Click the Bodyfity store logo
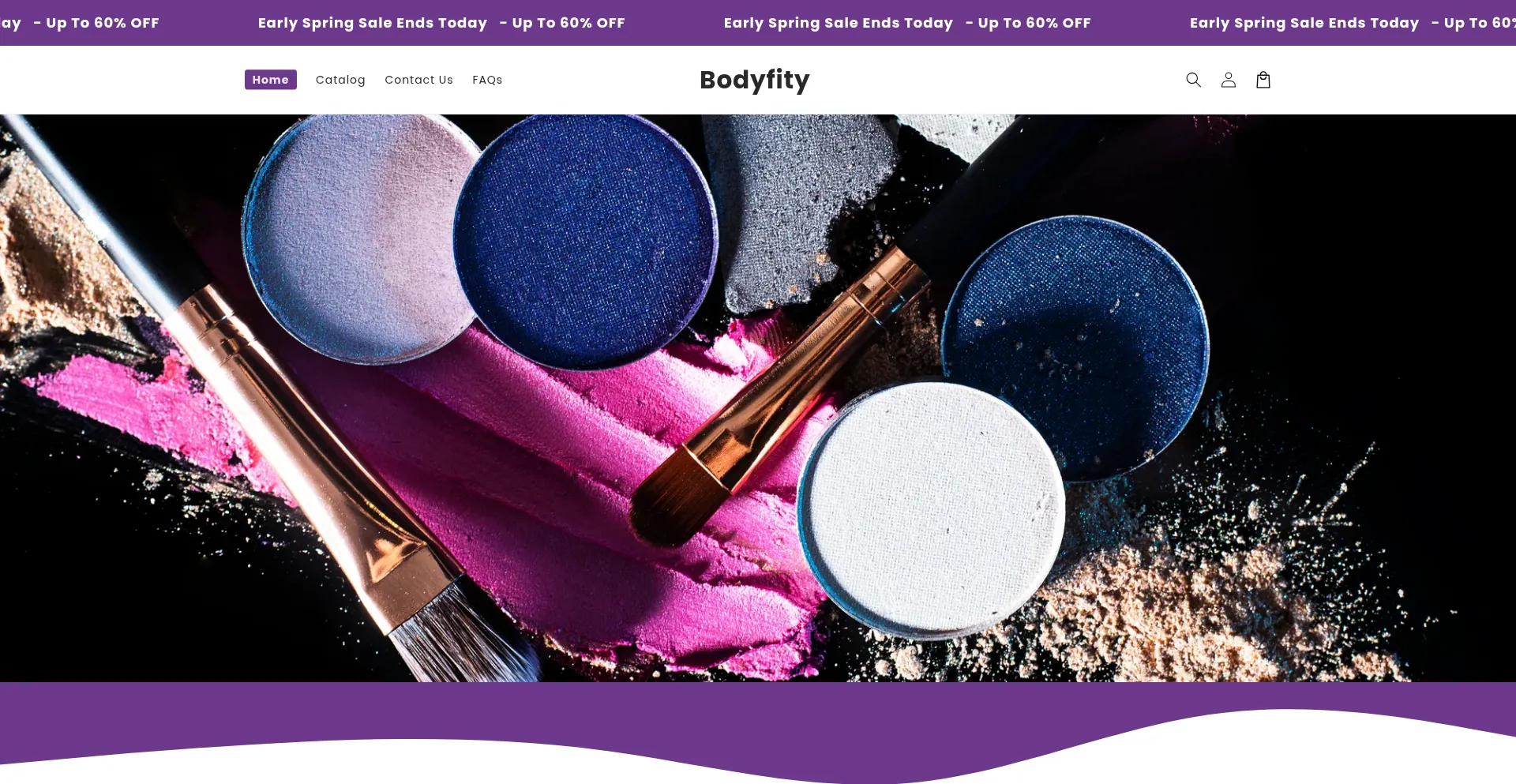Screen dimensions: 1516x784 [754, 80]
